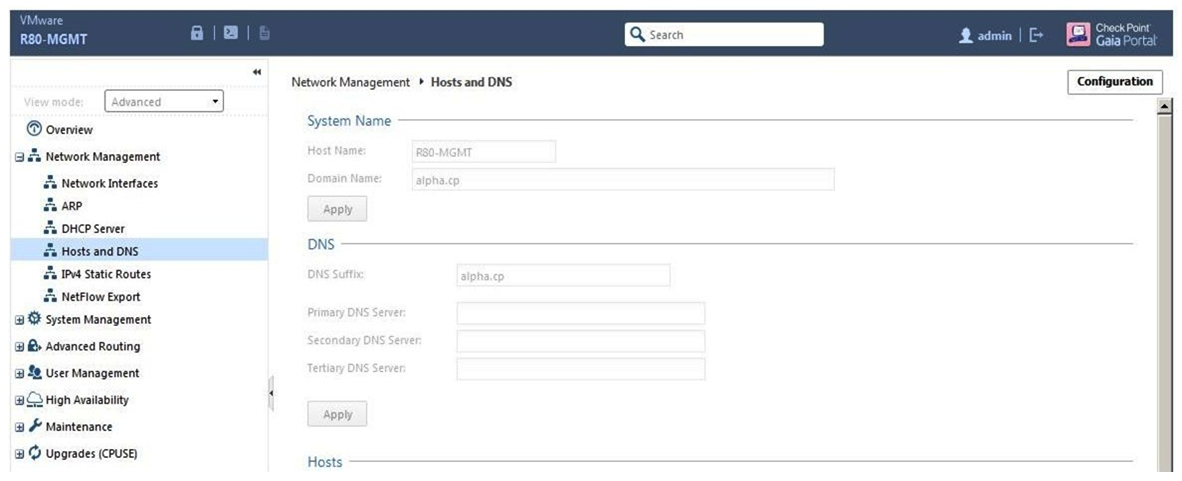Click the lock configuration icon in header
The width and height of the screenshot is (1182, 481).
point(197,33)
